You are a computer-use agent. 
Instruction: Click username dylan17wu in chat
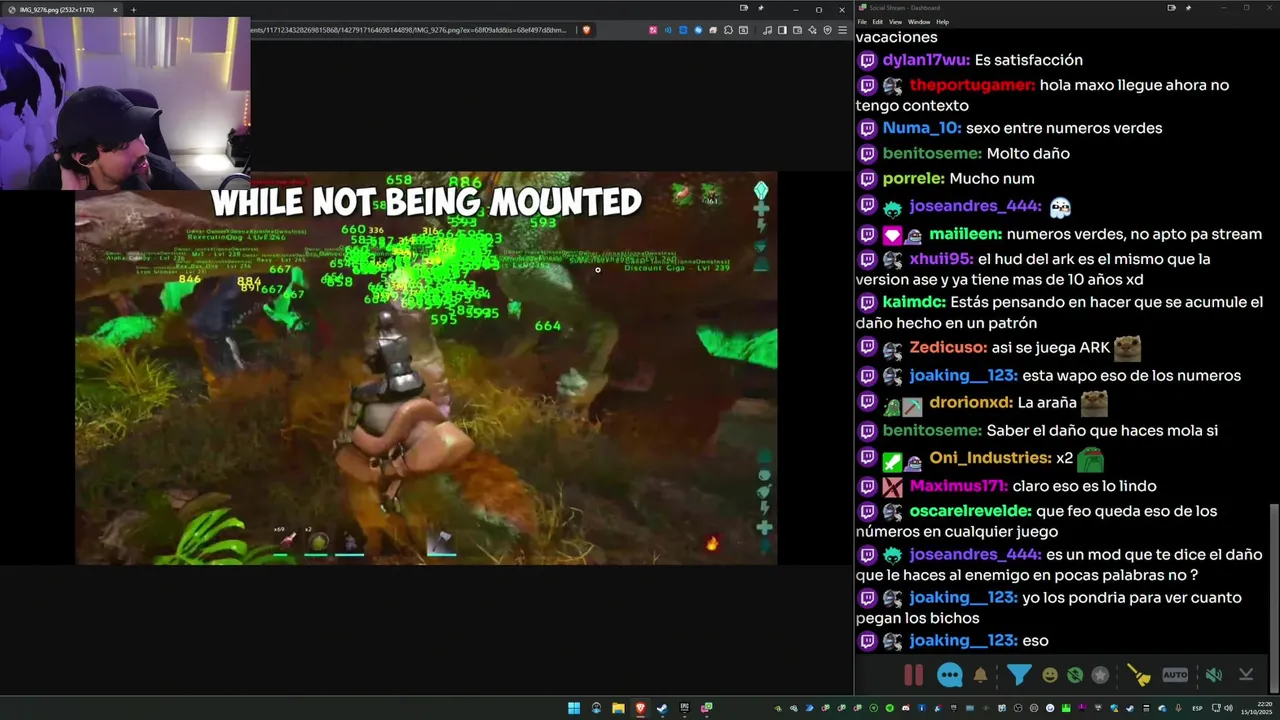pyautogui.click(x=926, y=60)
